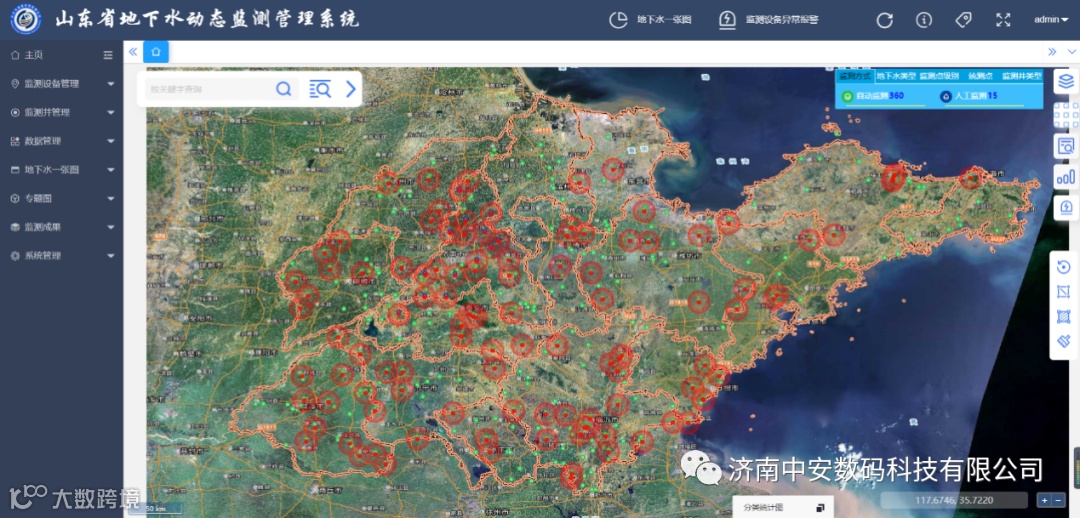Click the 分类统计图 panel label
This screenshot has height=518, width=1080.
click(x=763, y=508)
